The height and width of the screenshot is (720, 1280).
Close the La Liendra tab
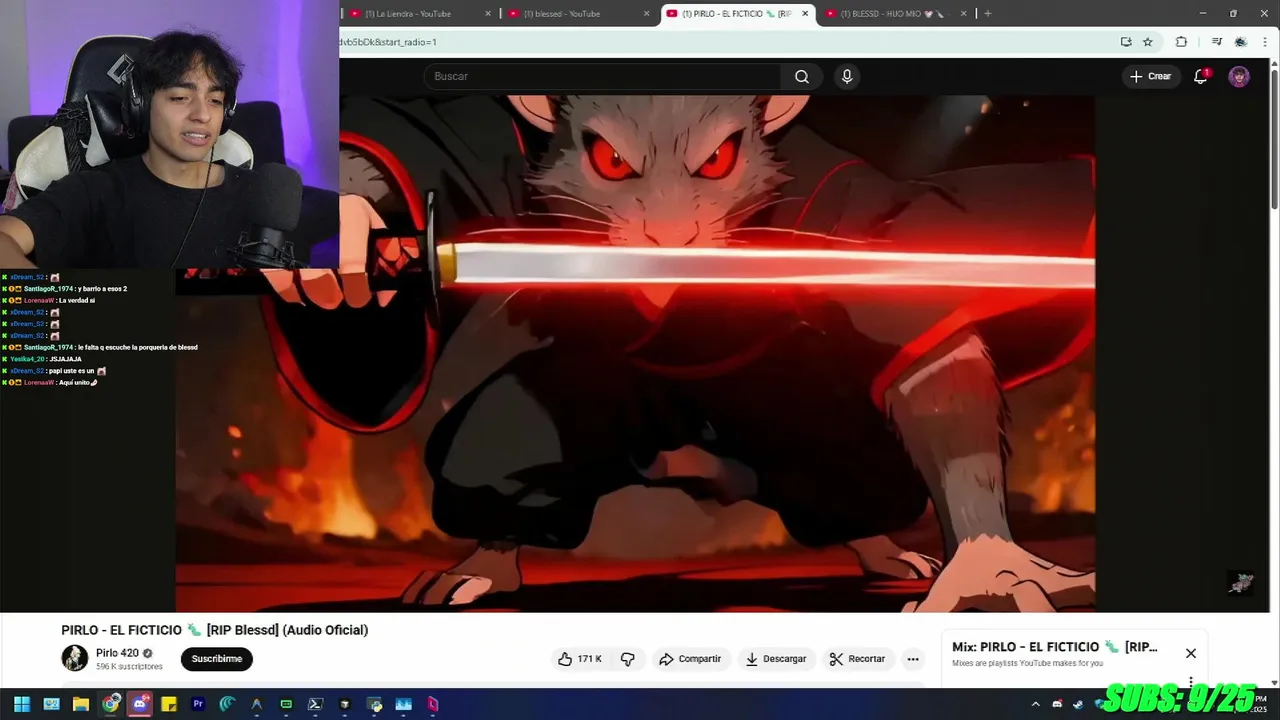click(488, 14)
